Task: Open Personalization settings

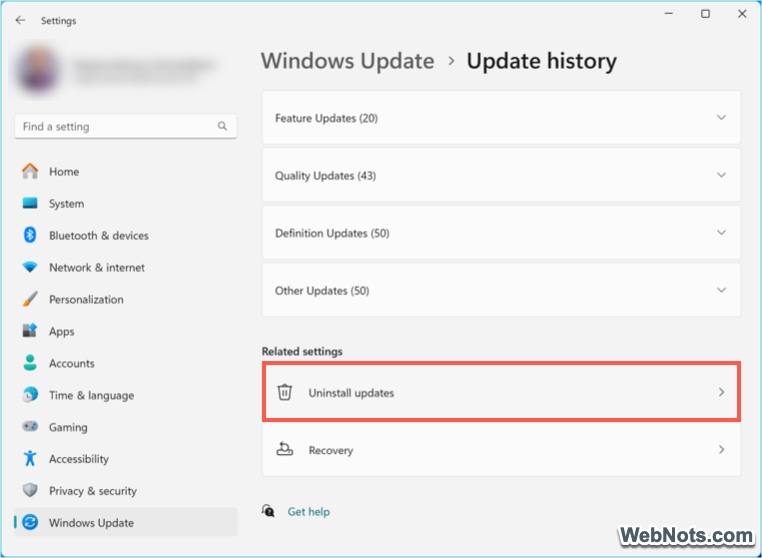Action: point(125,299)
